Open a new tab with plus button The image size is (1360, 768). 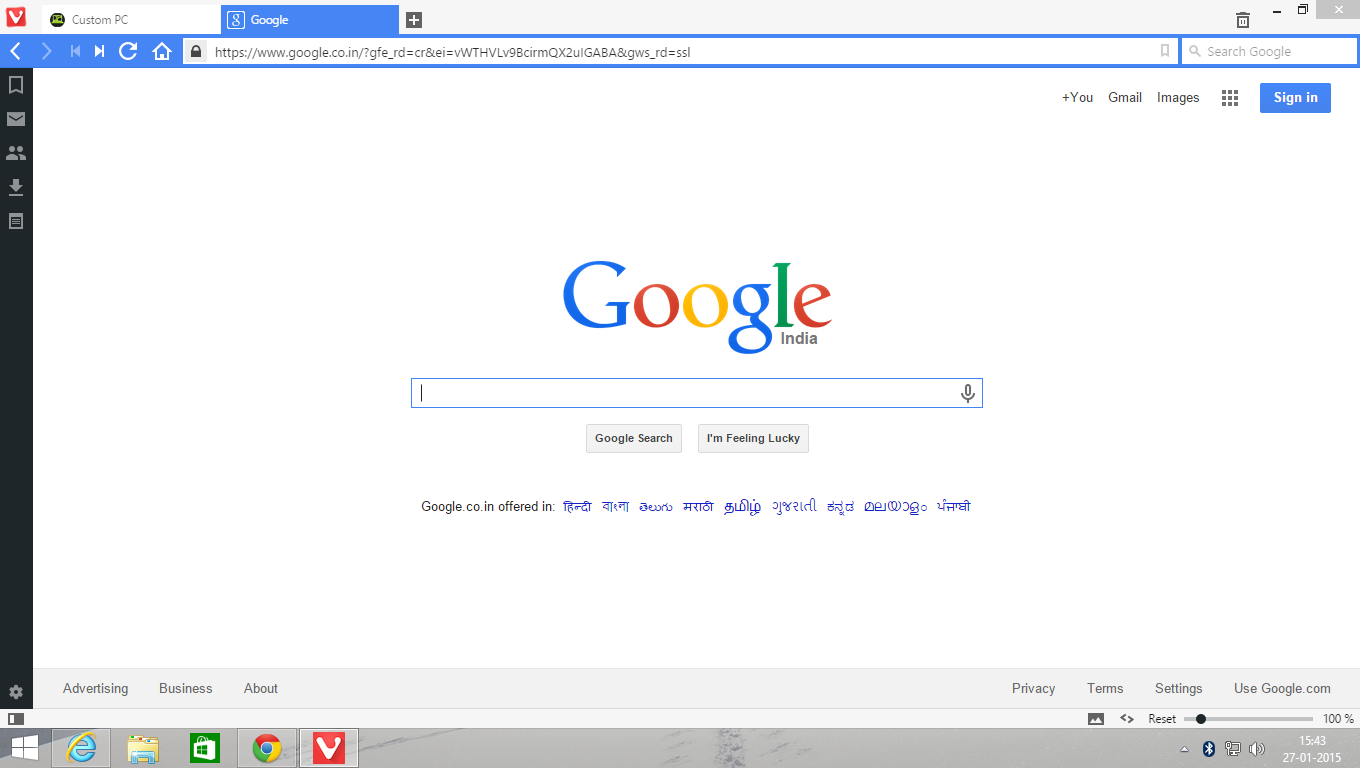pos(414,20)
